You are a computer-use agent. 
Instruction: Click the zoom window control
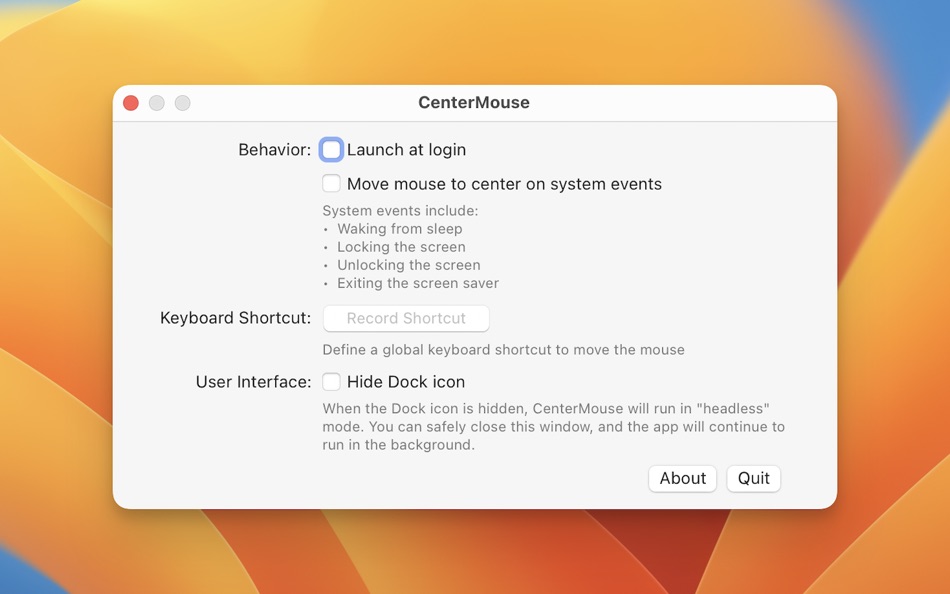click(182, 102)
